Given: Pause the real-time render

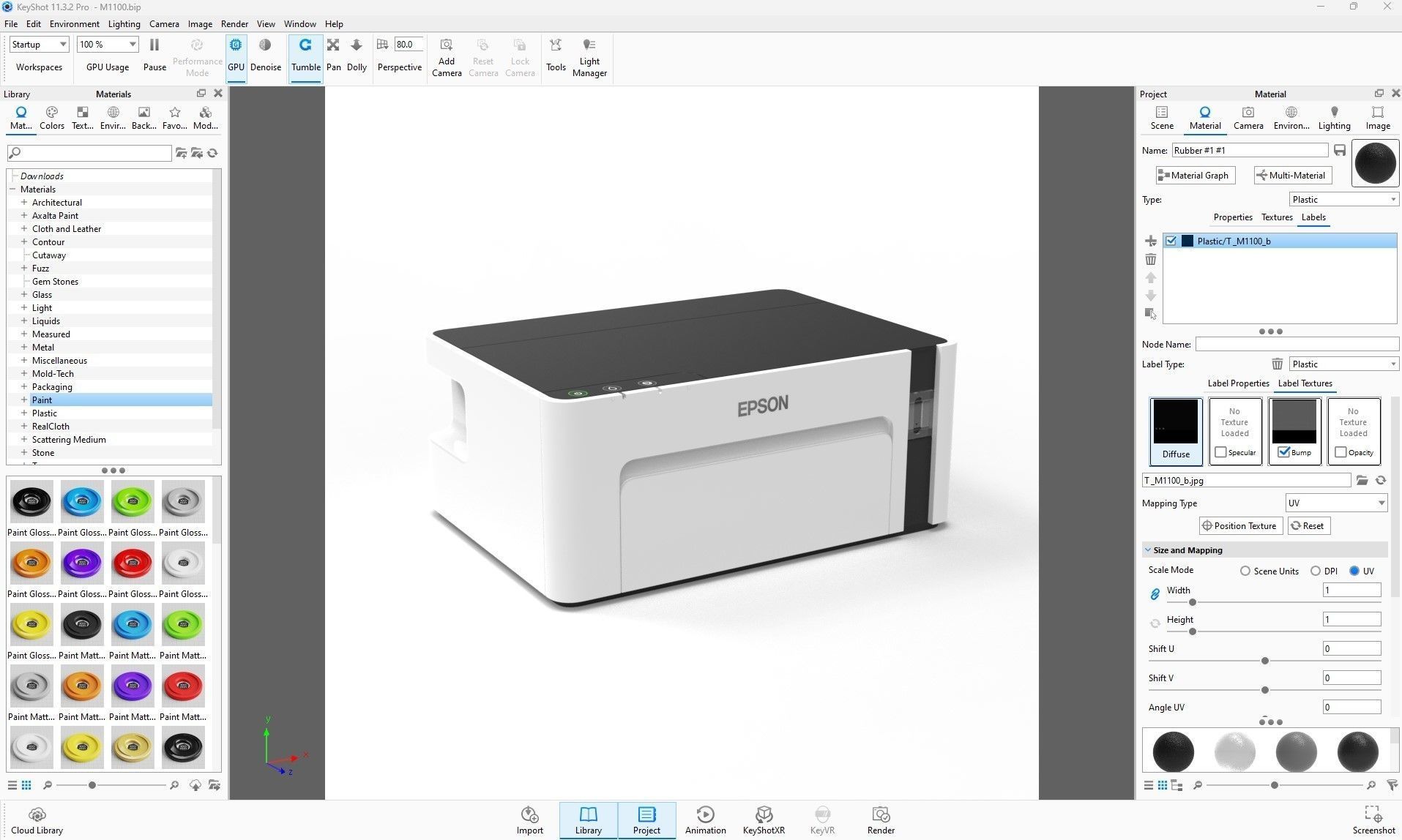Looking at the screenshot, I should pyautogui.click(x=154, y=55).
